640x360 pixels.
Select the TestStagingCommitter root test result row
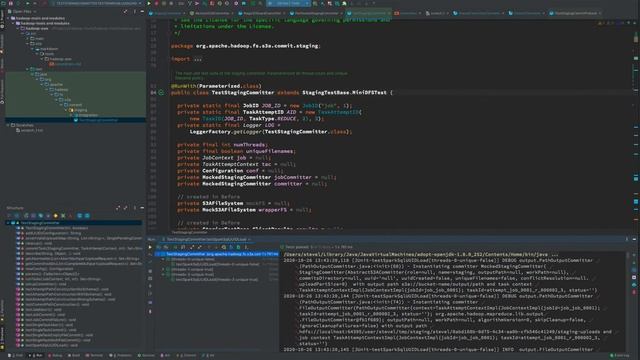click(x=217, y=254)
